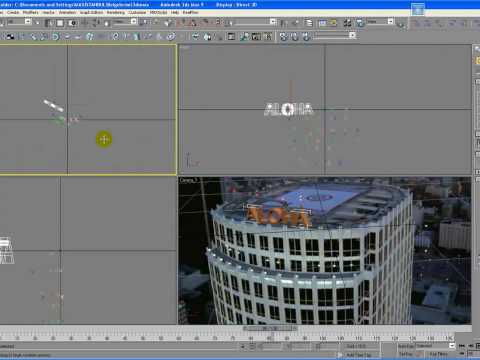The width and height of the screenshot is (480, 360).
Task: Open the RealFlow menu
Action: 190,12
